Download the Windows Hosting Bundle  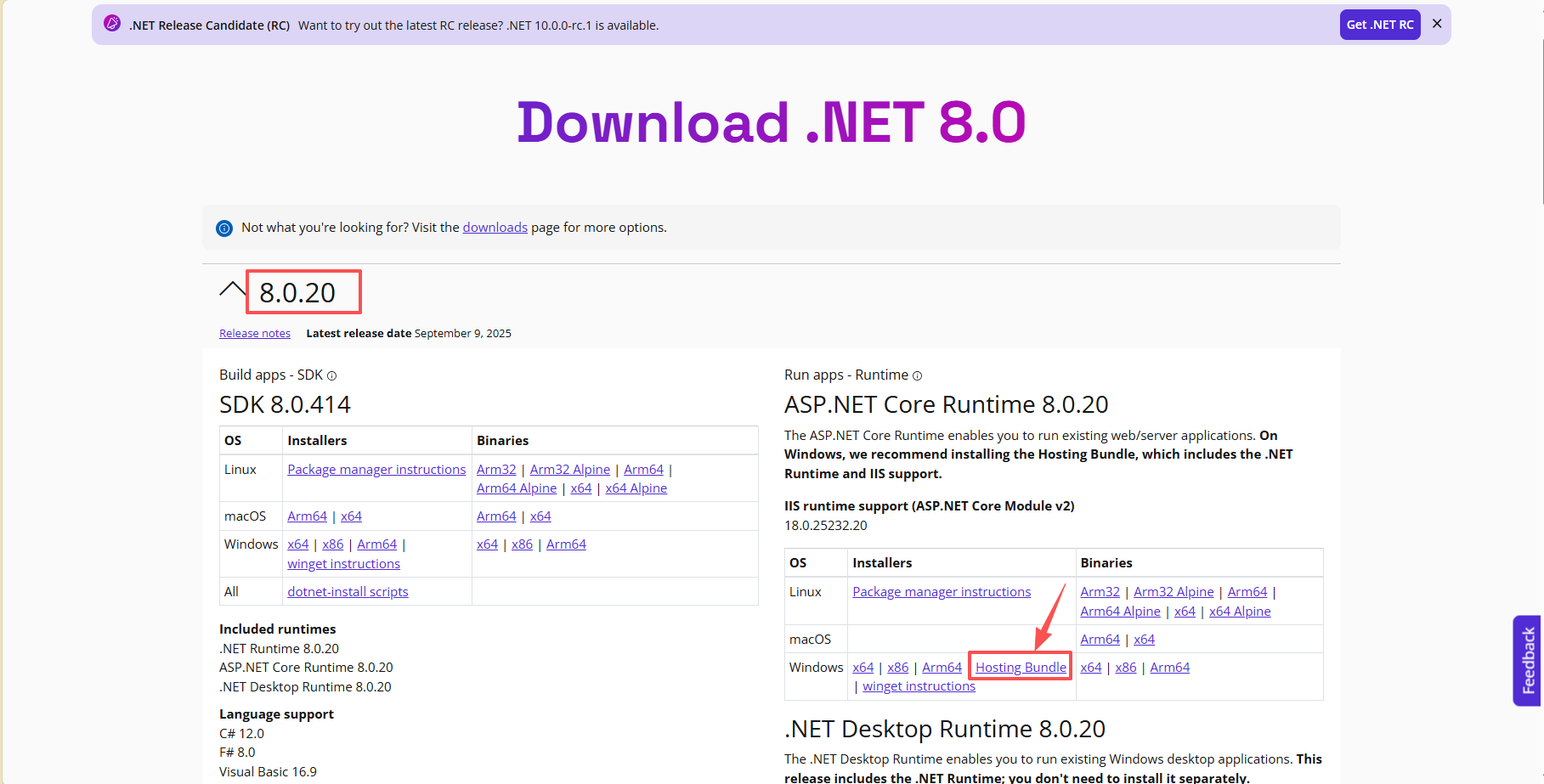coord(1021,668)
